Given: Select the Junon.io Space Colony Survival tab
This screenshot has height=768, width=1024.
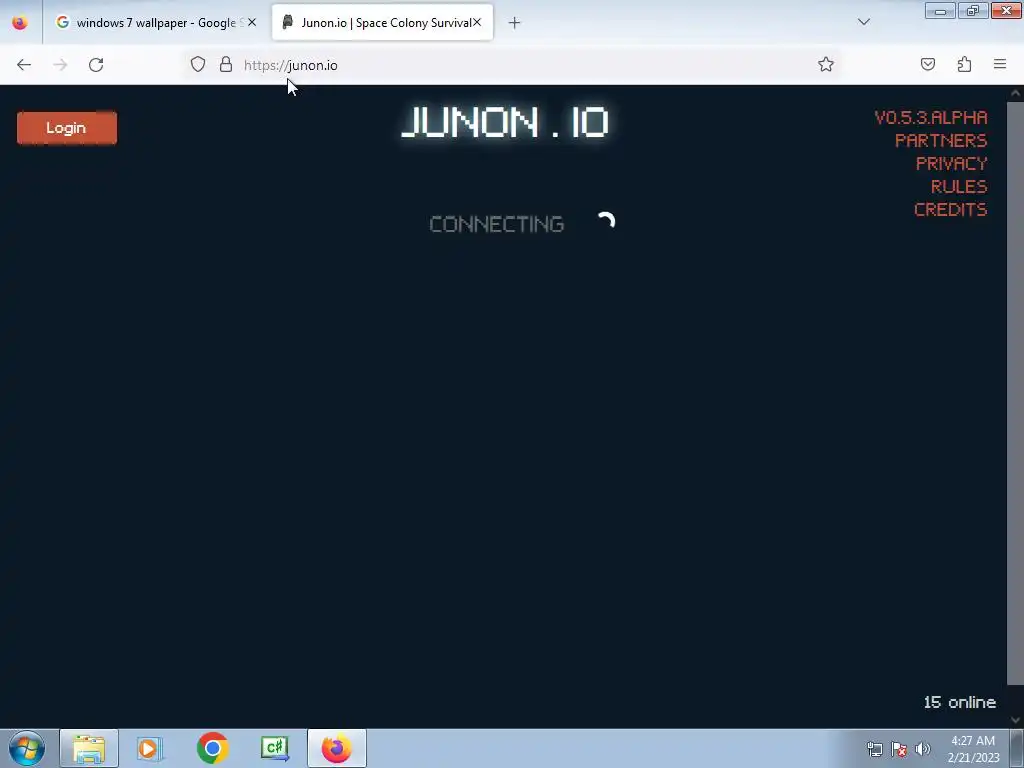Looking at the screenshot, I should (382, 23).
